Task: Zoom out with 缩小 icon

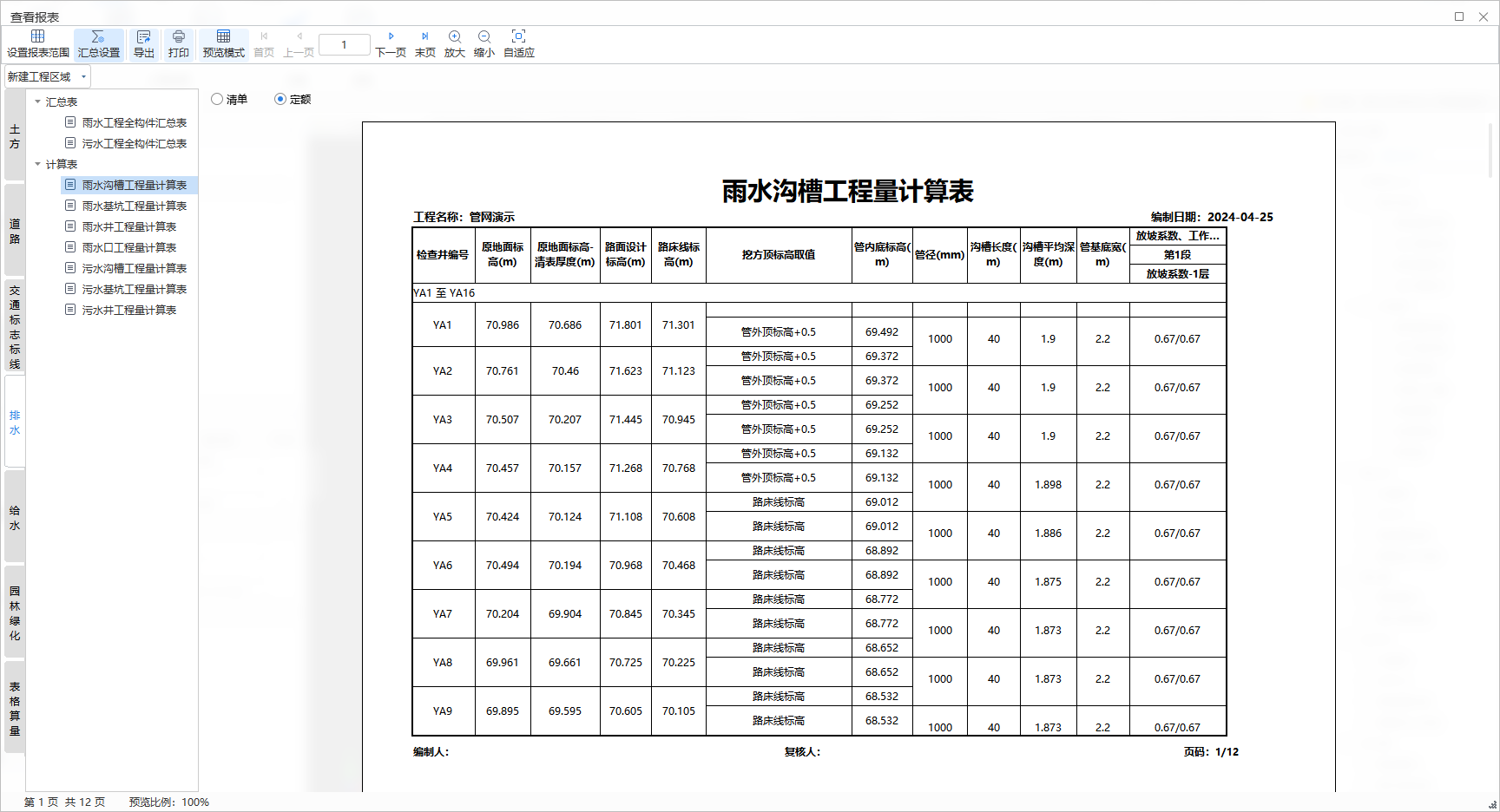Action: tap(484, 43)
